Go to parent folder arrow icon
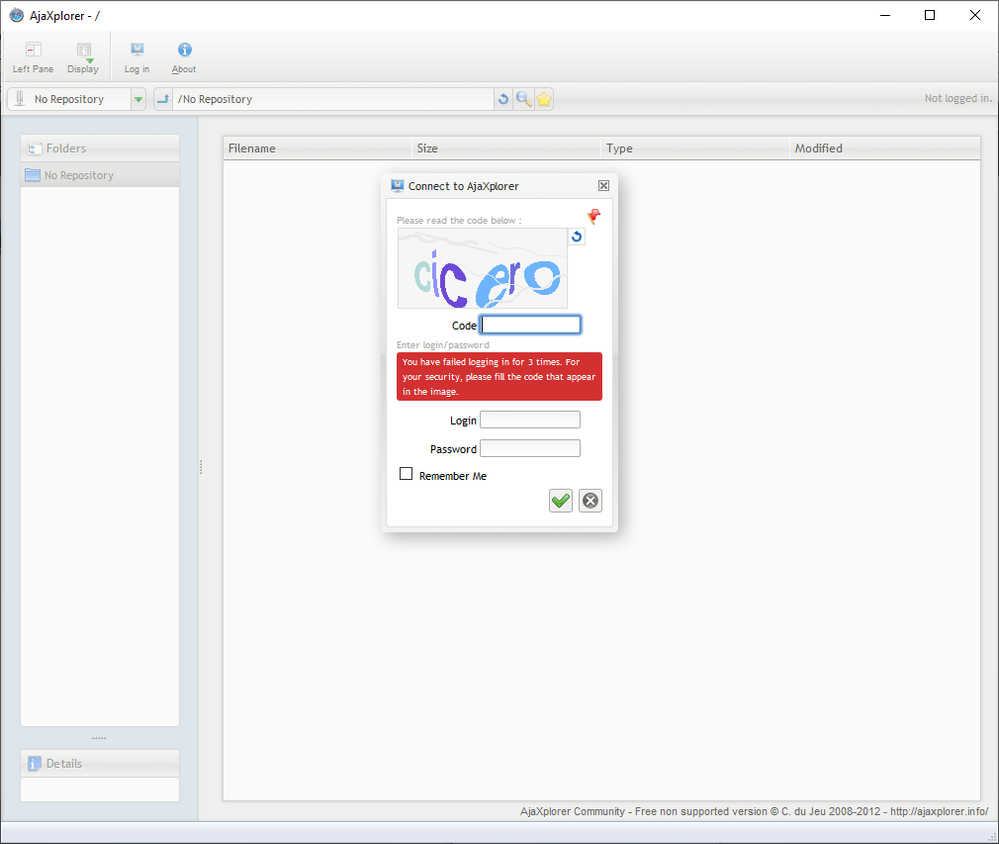This screenshot has height=844, width=999. click(x=163, y=99)
